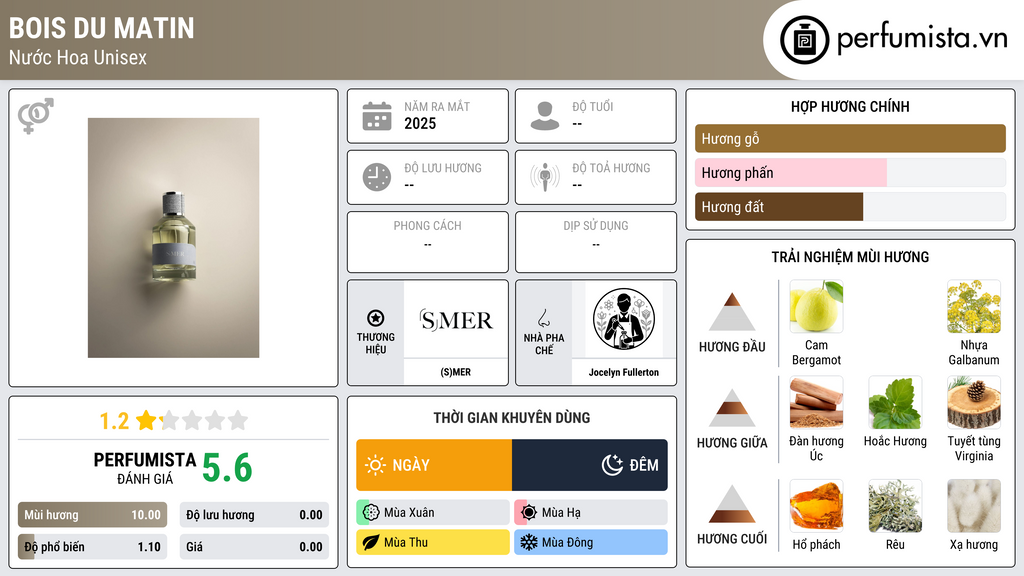This screenshot has width=1024, height=576.
Task: Select the Đêm nighttime segment
Action: [590, 465]
